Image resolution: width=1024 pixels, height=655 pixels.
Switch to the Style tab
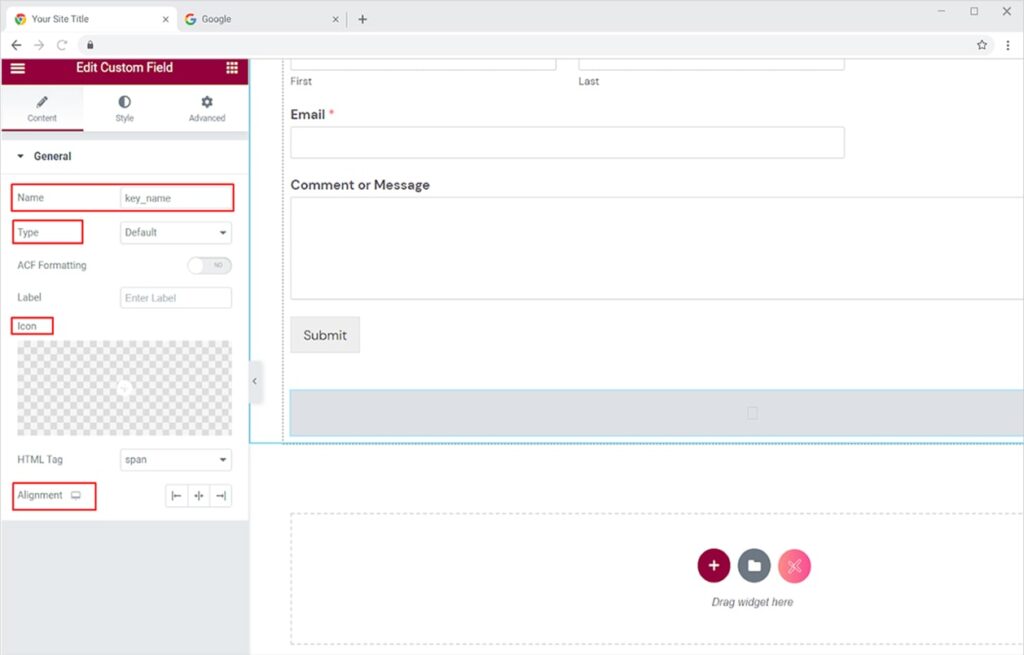[x=124, y=108]
